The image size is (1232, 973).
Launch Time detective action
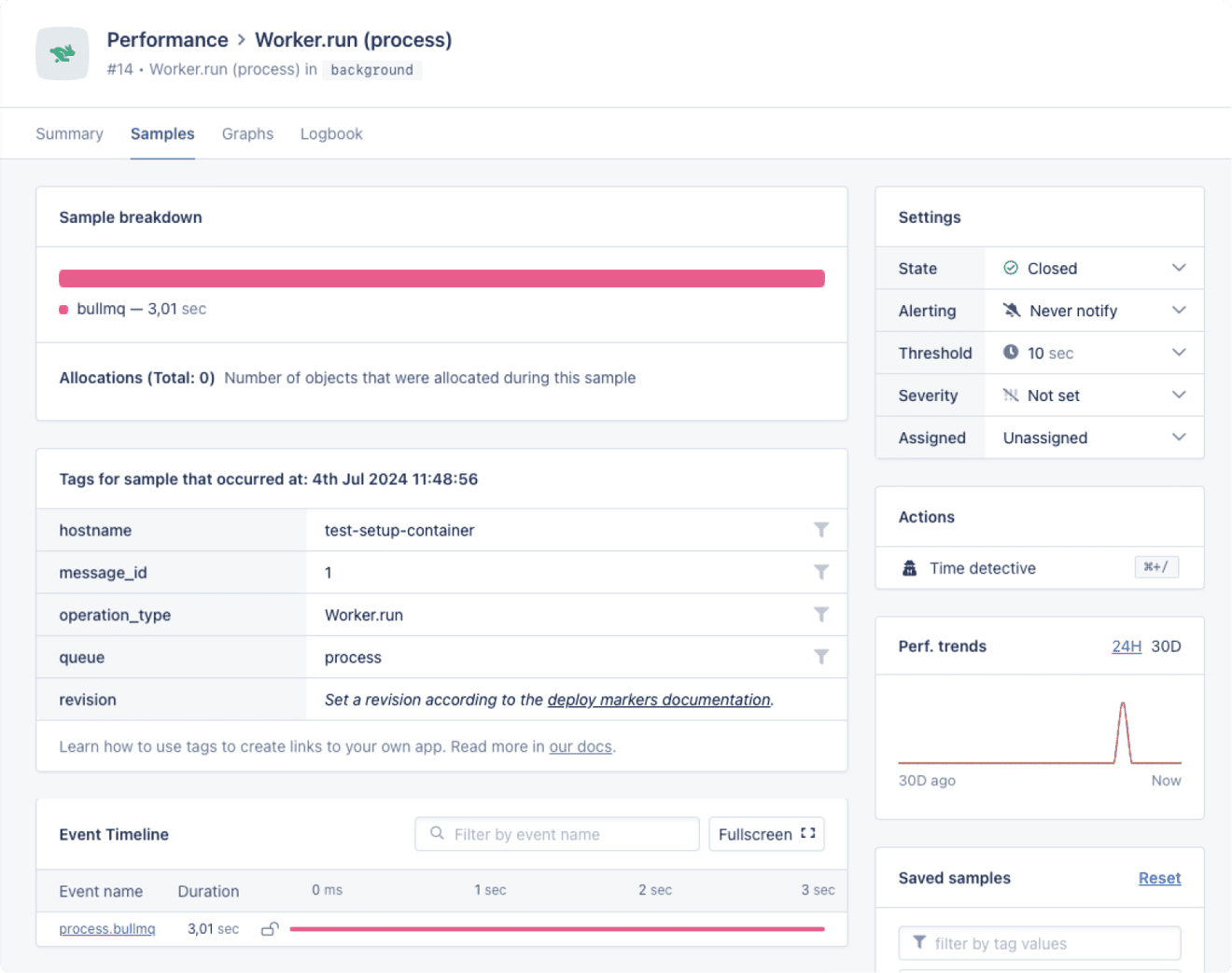click(1040, 568)
